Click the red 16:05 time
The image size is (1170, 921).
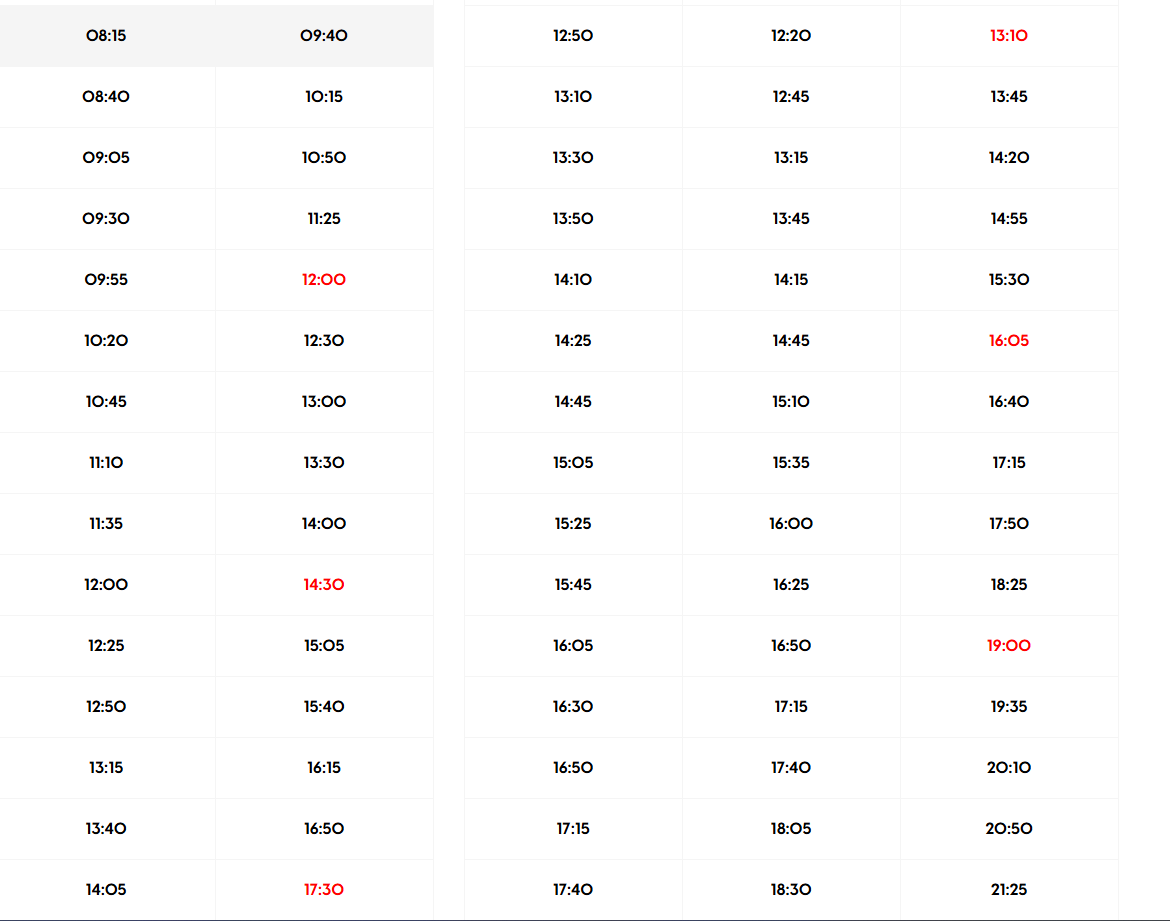1009,341
